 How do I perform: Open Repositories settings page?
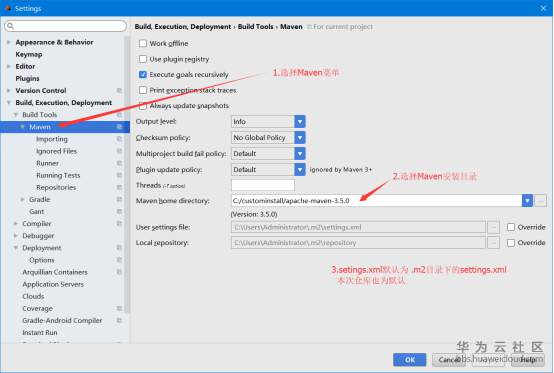(56, 188)
